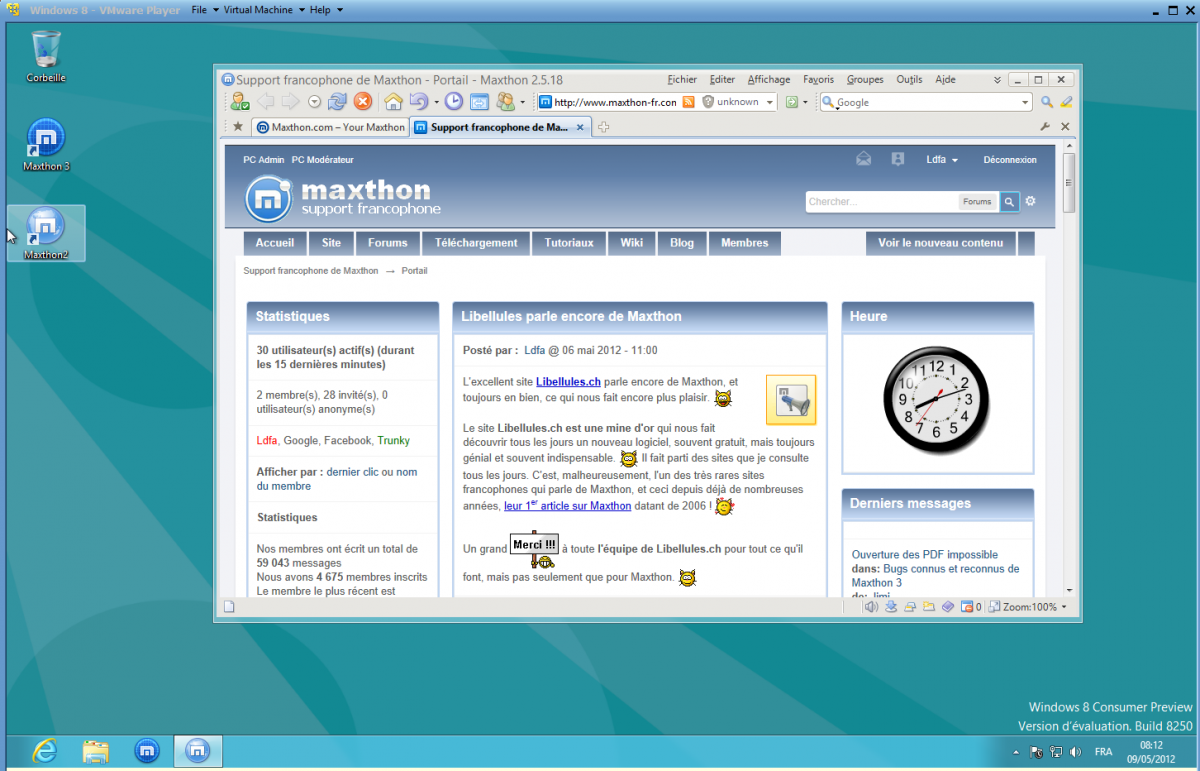Expand the Google search box dropdown
This screenshot has width=1200, height=771.
tap(1025, 102)
